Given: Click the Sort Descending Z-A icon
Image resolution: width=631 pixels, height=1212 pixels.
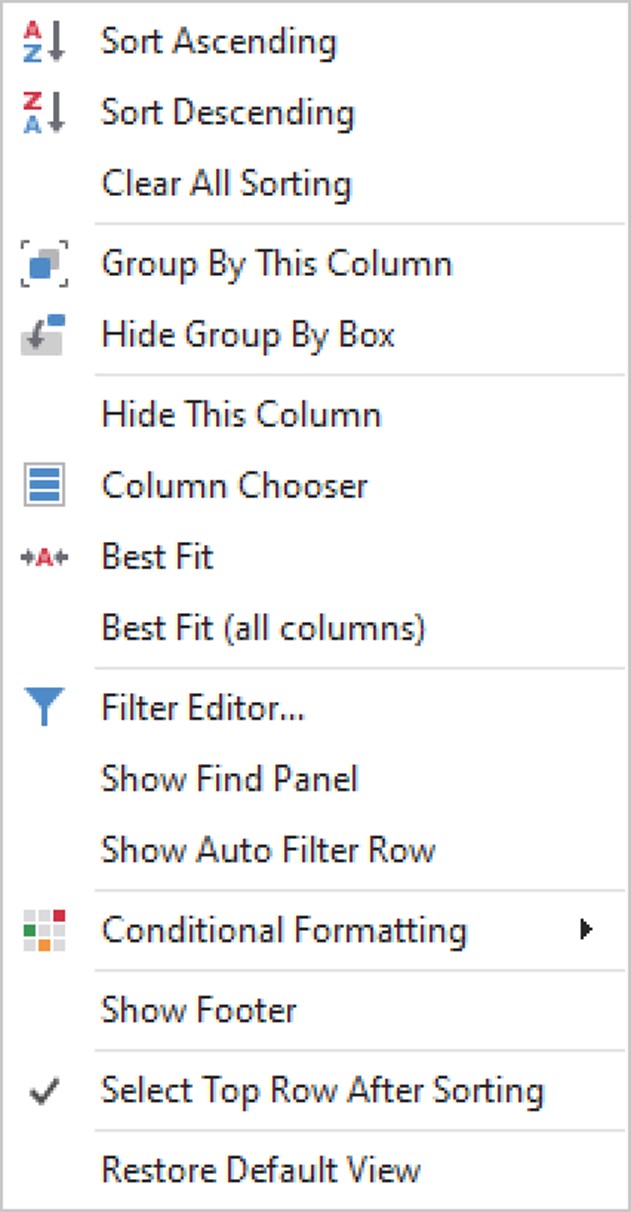Looking at the screenshot, I should click(44, 113).
